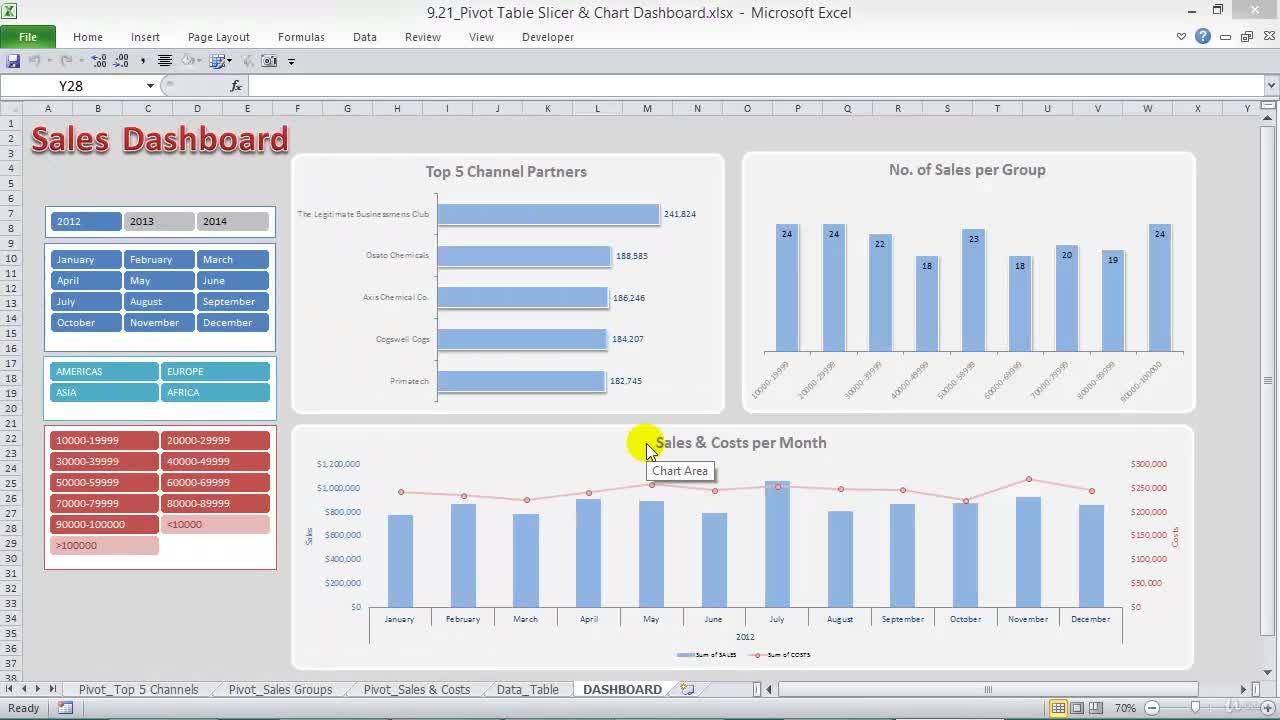Select 2014 in the year slicer
The width and height of the screenshot is (1280, 720).
coord(232,221)
